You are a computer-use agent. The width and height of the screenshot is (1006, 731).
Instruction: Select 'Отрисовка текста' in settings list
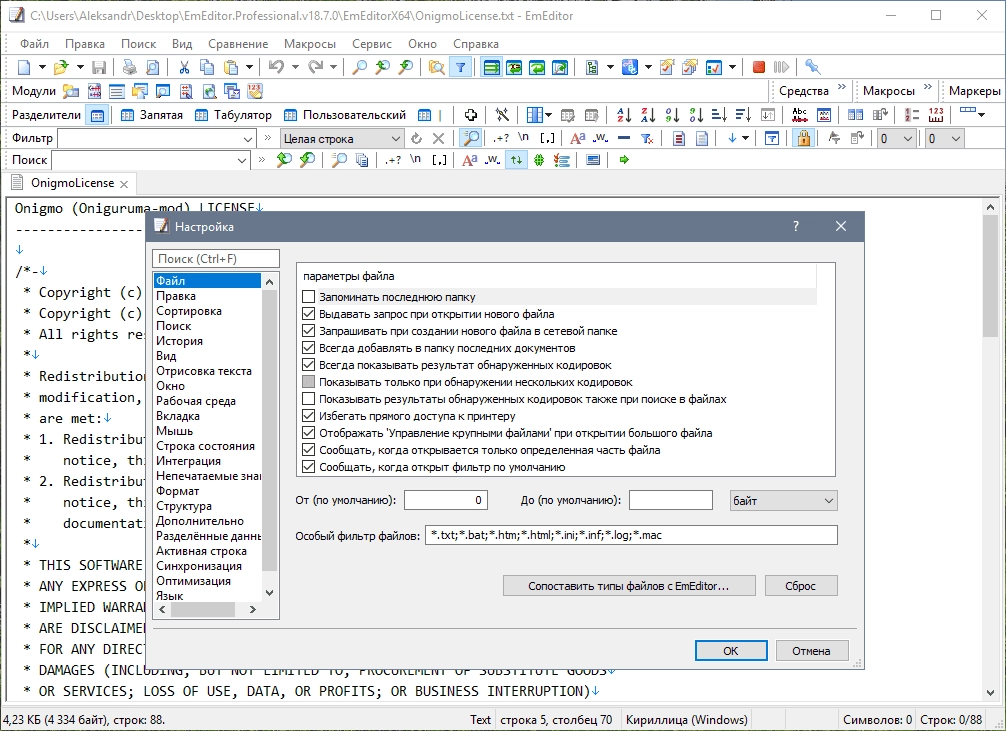pyautogui.click(x=204, y=371)
